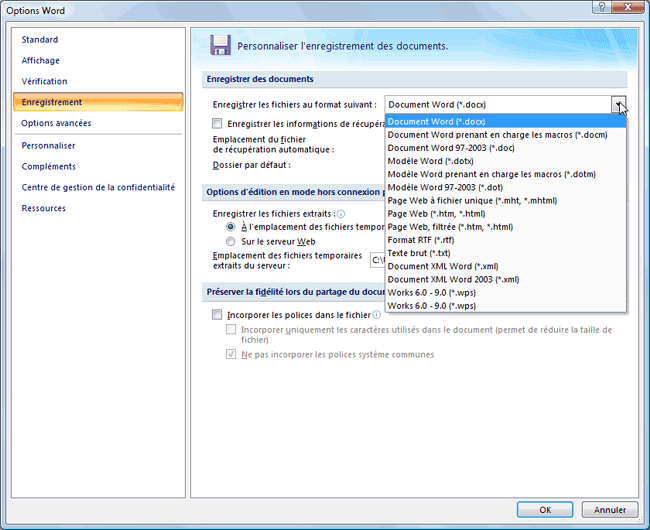Collapse the file format dropdown arrow
The width and height of the screenshot is (650, 530).
619,104
